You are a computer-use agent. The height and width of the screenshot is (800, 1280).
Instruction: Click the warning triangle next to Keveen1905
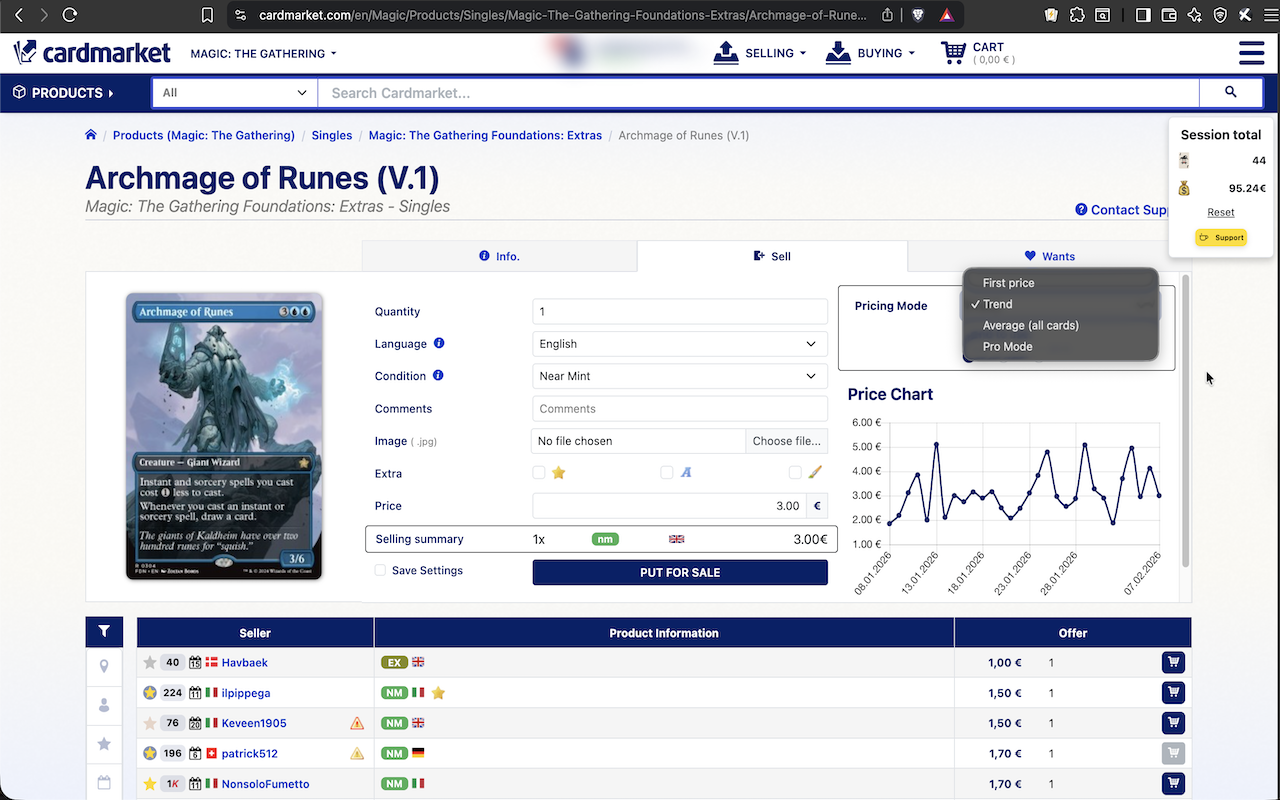357,722
